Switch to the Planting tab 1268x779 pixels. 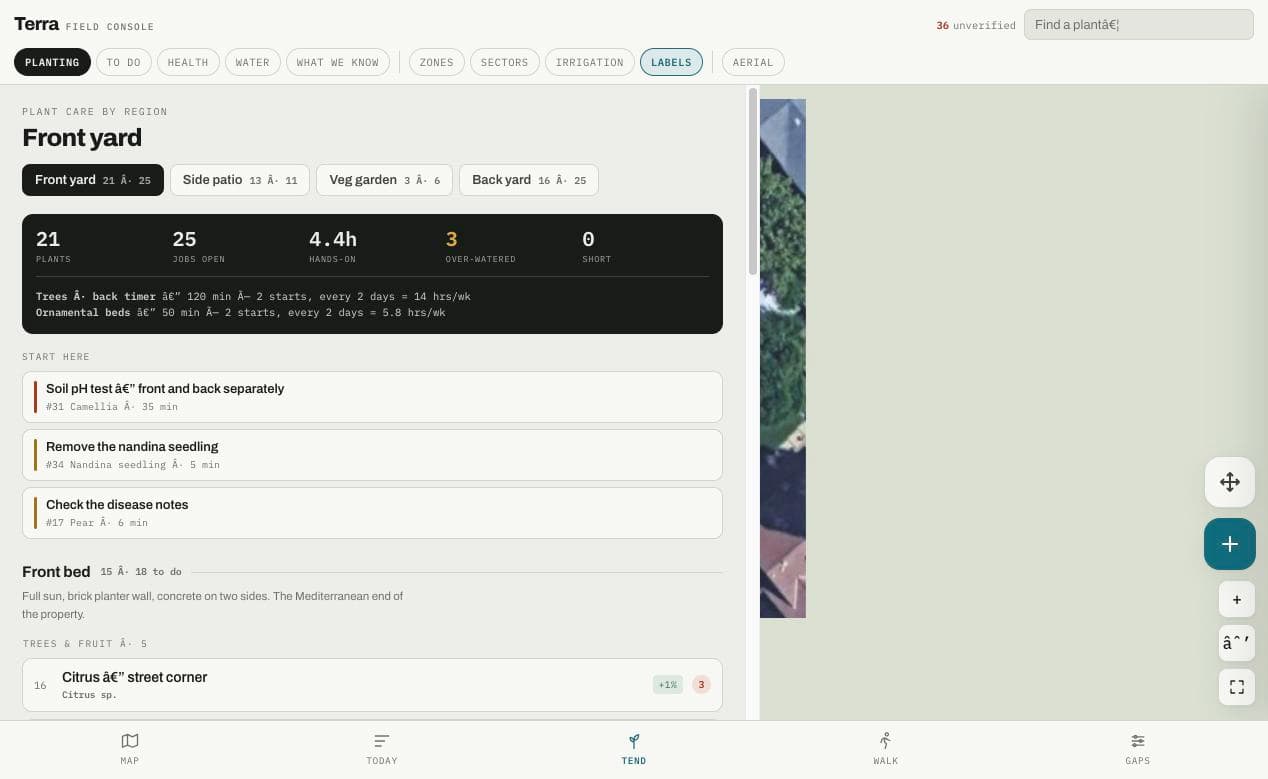click(52, 62)
